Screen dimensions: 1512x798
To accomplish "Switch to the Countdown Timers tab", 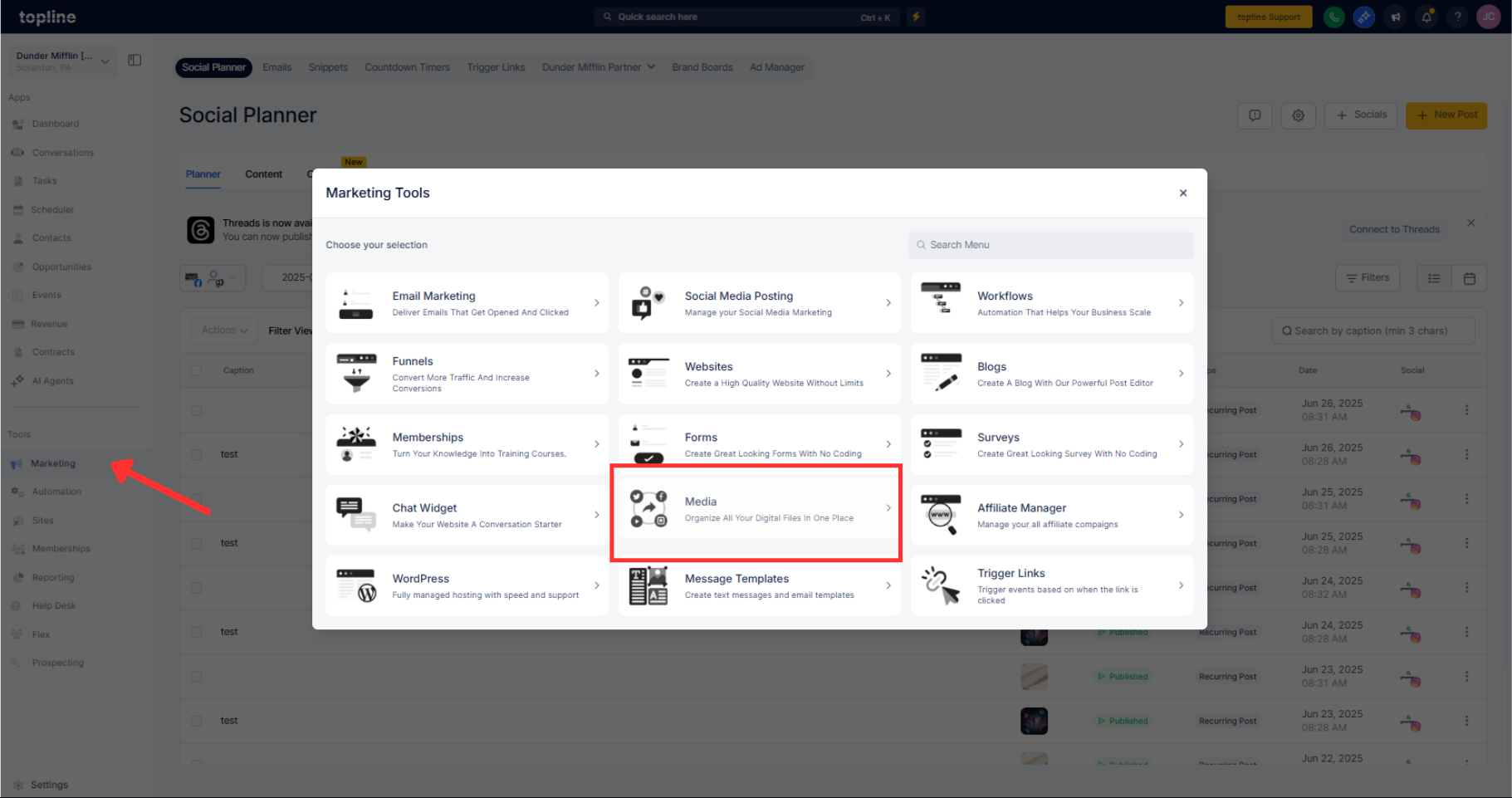I will coord(407,67).
